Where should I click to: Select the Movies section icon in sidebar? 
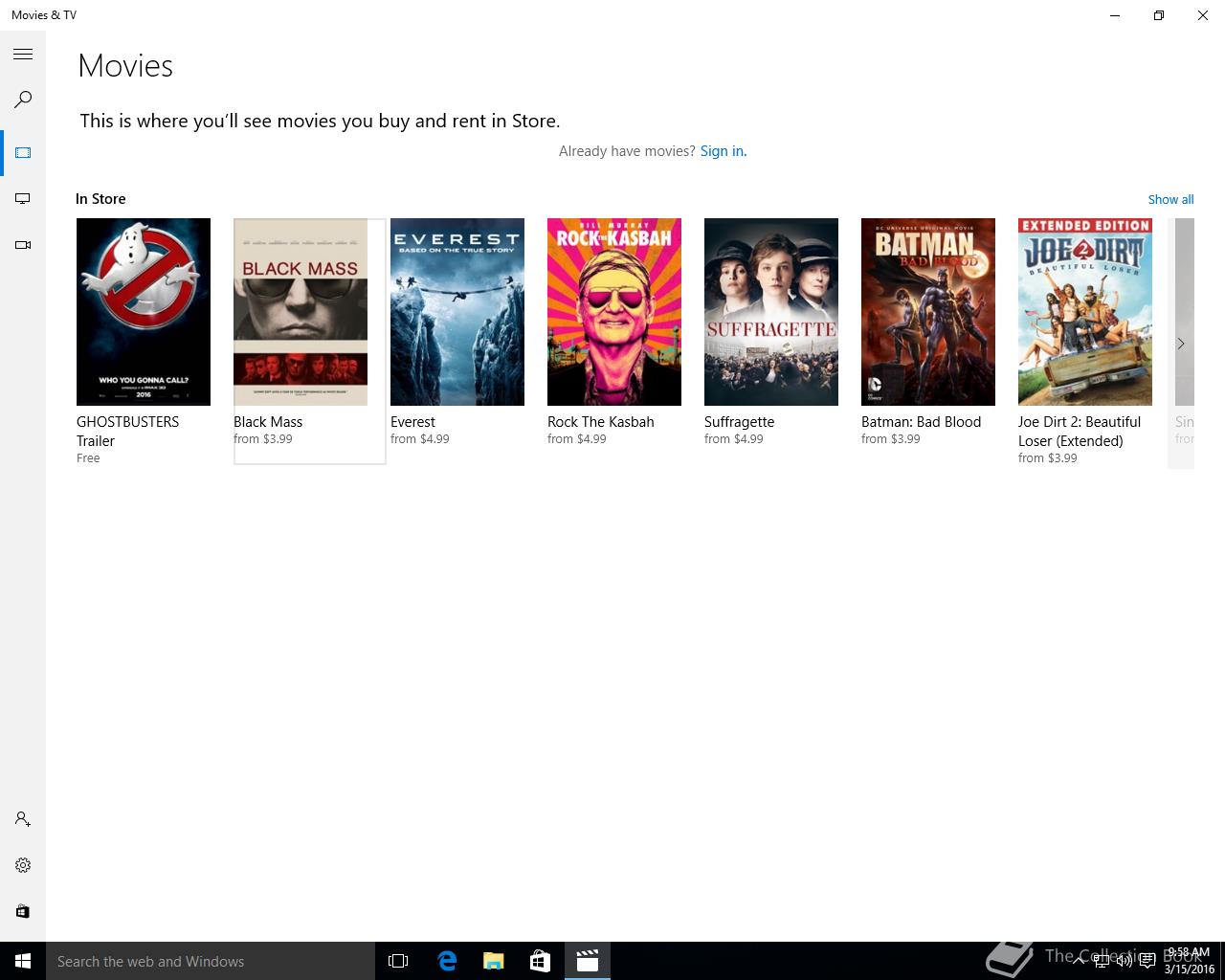coord(23,153)
